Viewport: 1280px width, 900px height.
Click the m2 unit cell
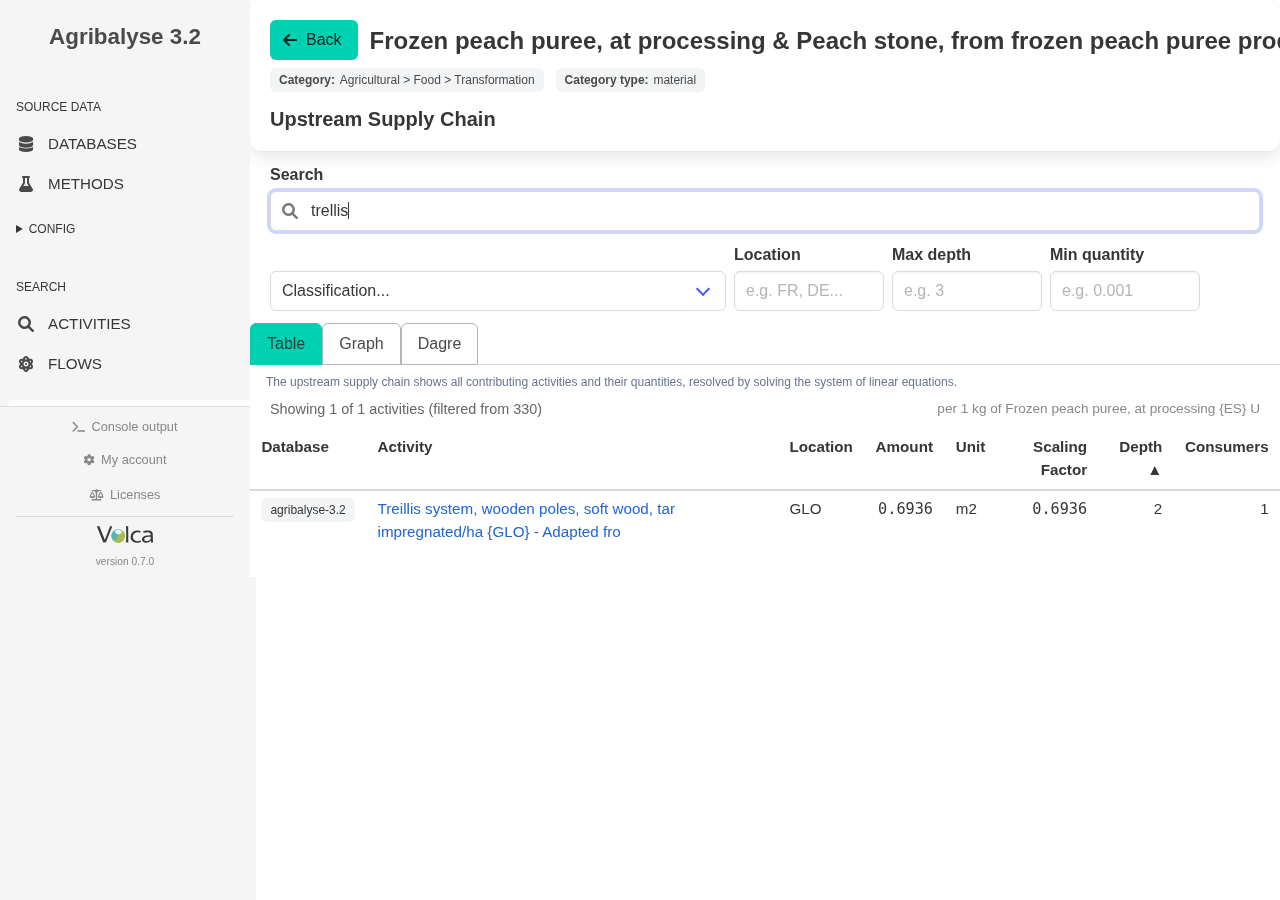[966, 509]
